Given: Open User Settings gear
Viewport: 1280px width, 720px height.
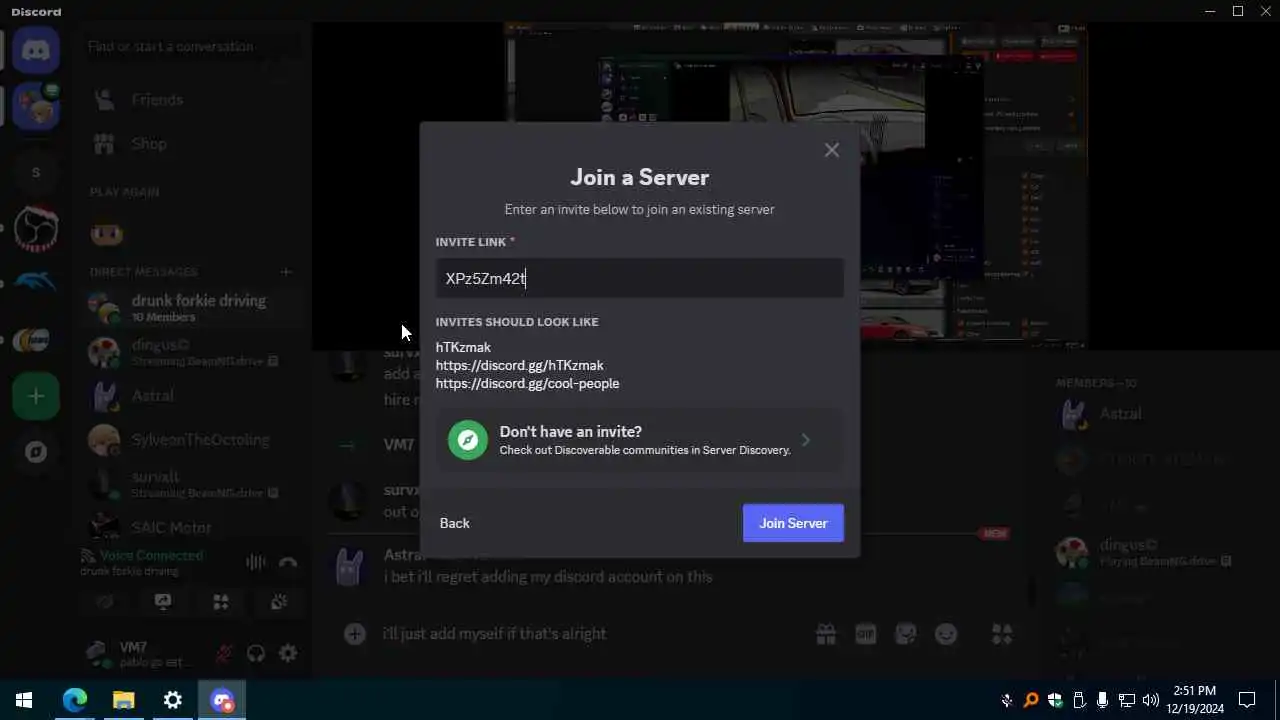Looking at the screenshot, I should click(x=288, y=653).
